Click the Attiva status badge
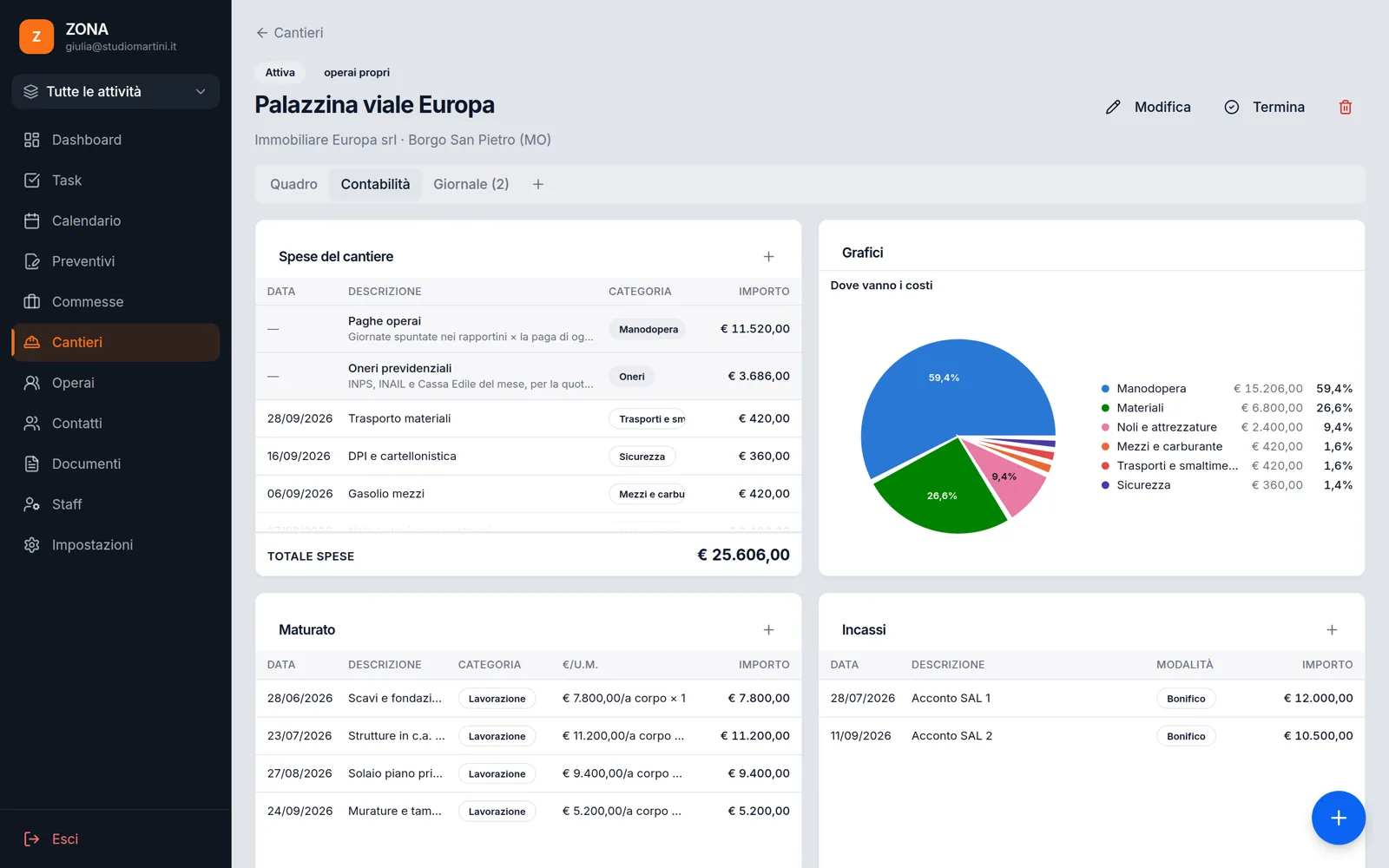 pyautogui.click(x=280, y=73)
